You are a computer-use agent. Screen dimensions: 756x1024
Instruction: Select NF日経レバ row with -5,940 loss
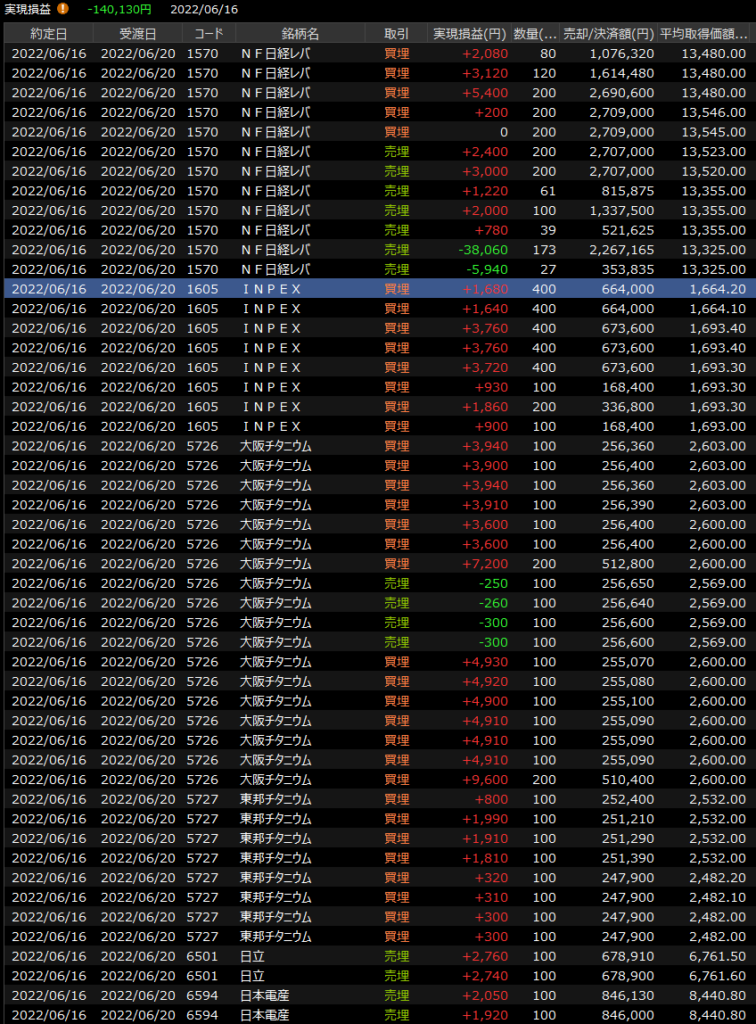378,269
